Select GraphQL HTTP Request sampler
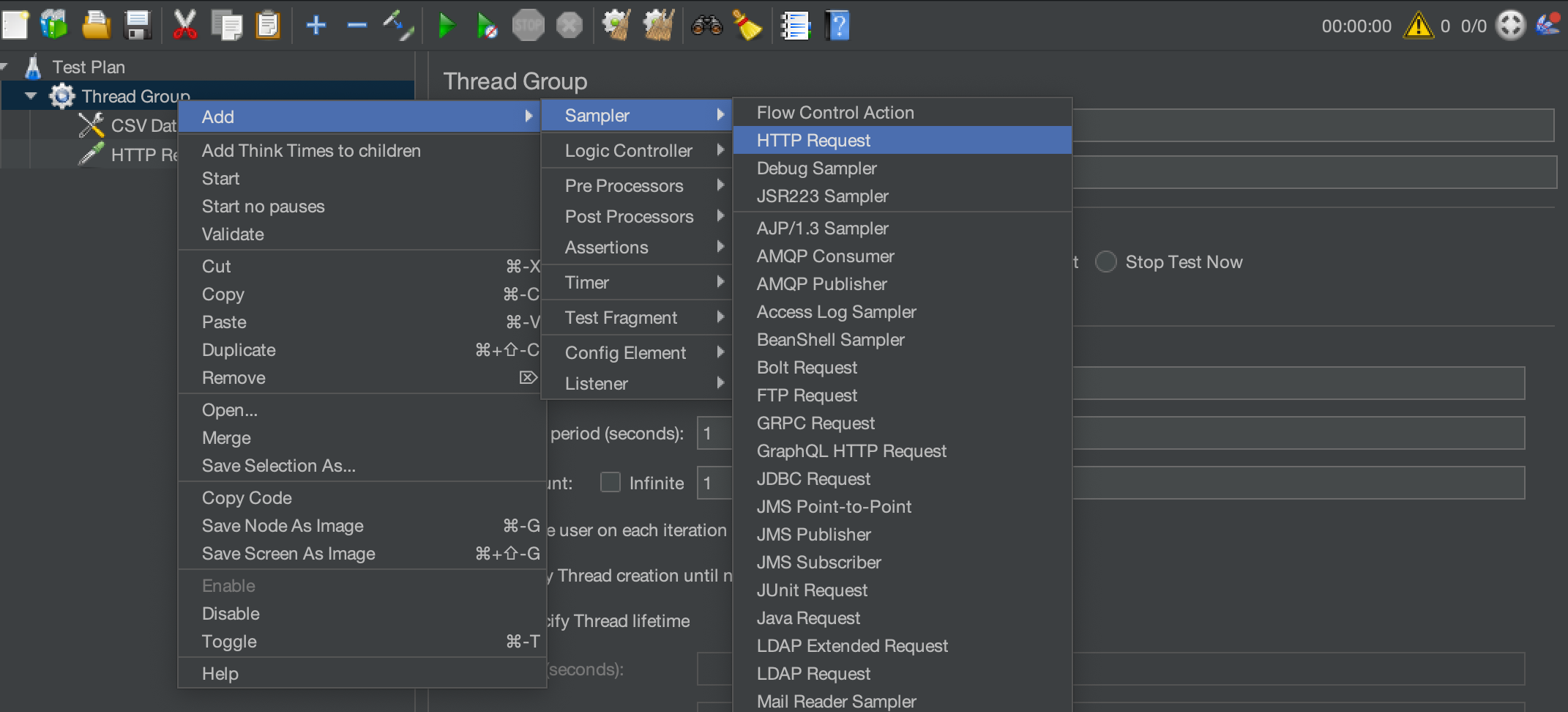Image resolution: width=1568 pixels, height=712 pixels. (903, 450)
